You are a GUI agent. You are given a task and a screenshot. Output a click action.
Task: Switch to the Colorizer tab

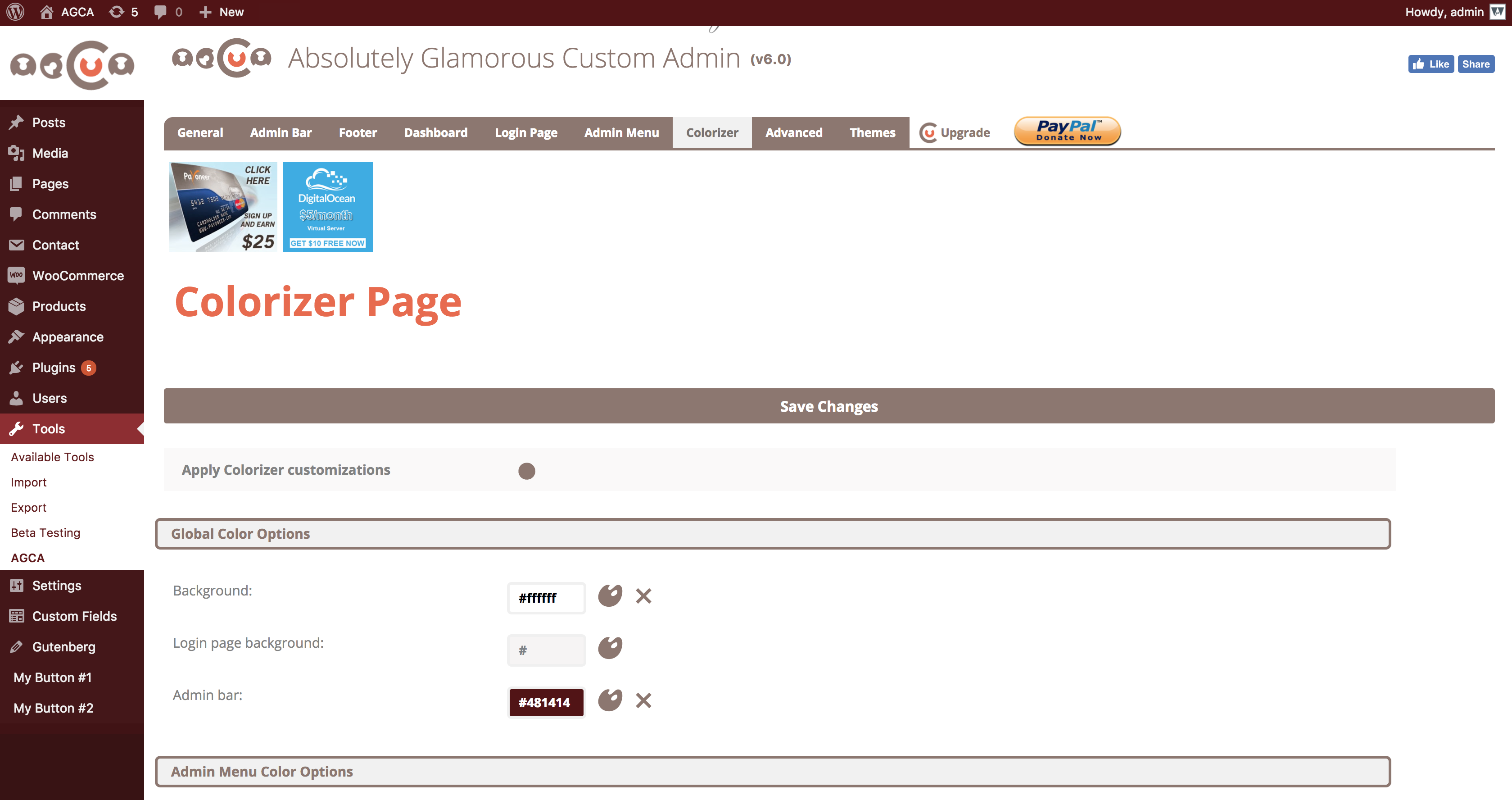click(x=712, y=132)
